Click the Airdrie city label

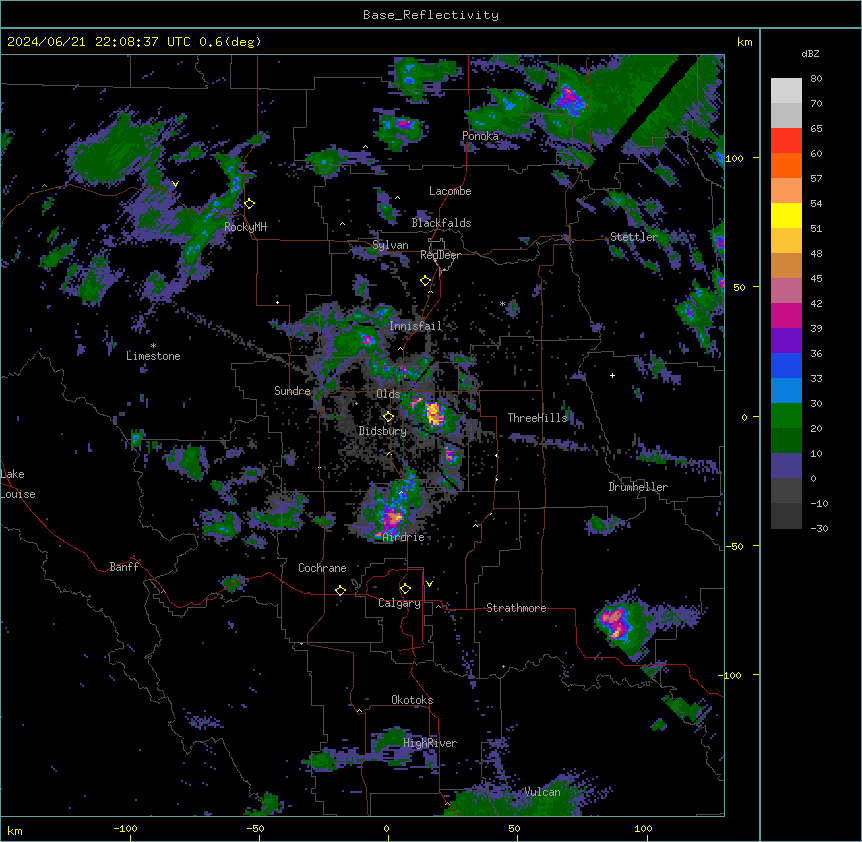404,537
